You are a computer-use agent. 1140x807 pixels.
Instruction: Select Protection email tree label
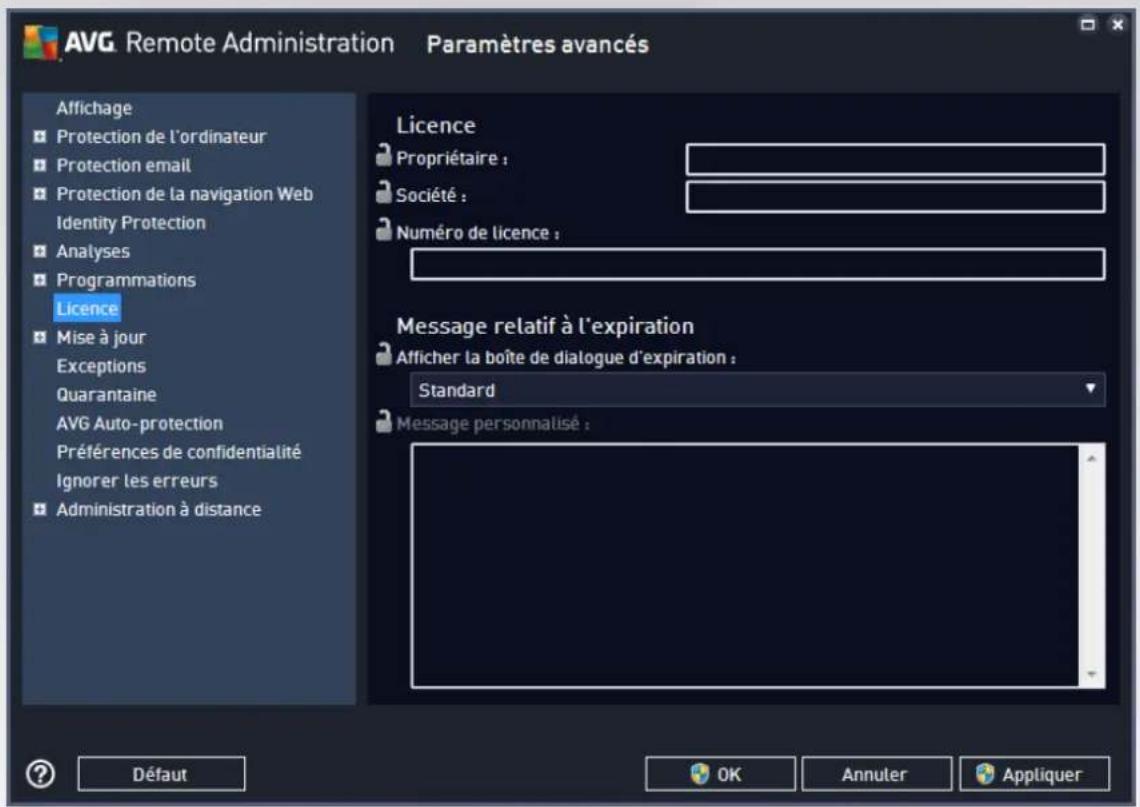[124, 166]
